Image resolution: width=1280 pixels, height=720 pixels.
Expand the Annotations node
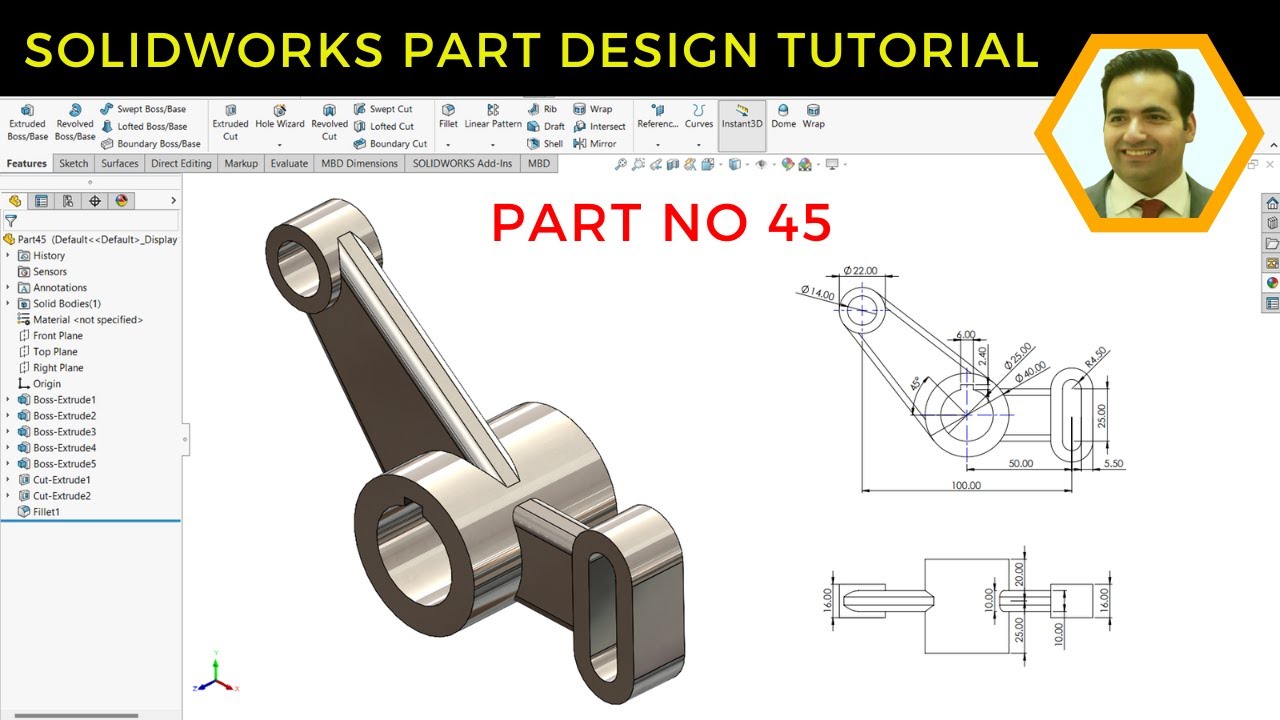tap(8, 288)
